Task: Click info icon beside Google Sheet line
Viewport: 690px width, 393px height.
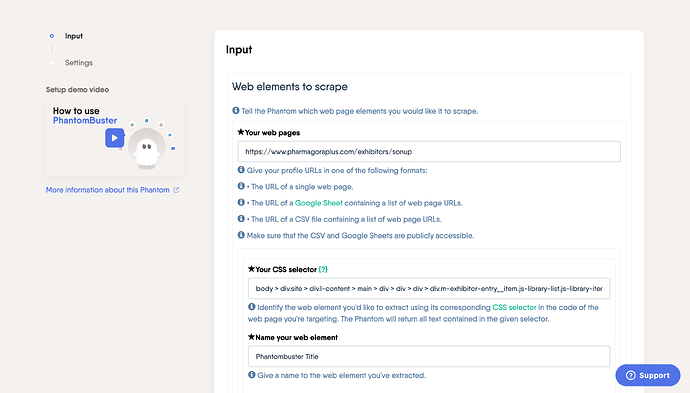Action: [241, 202]
